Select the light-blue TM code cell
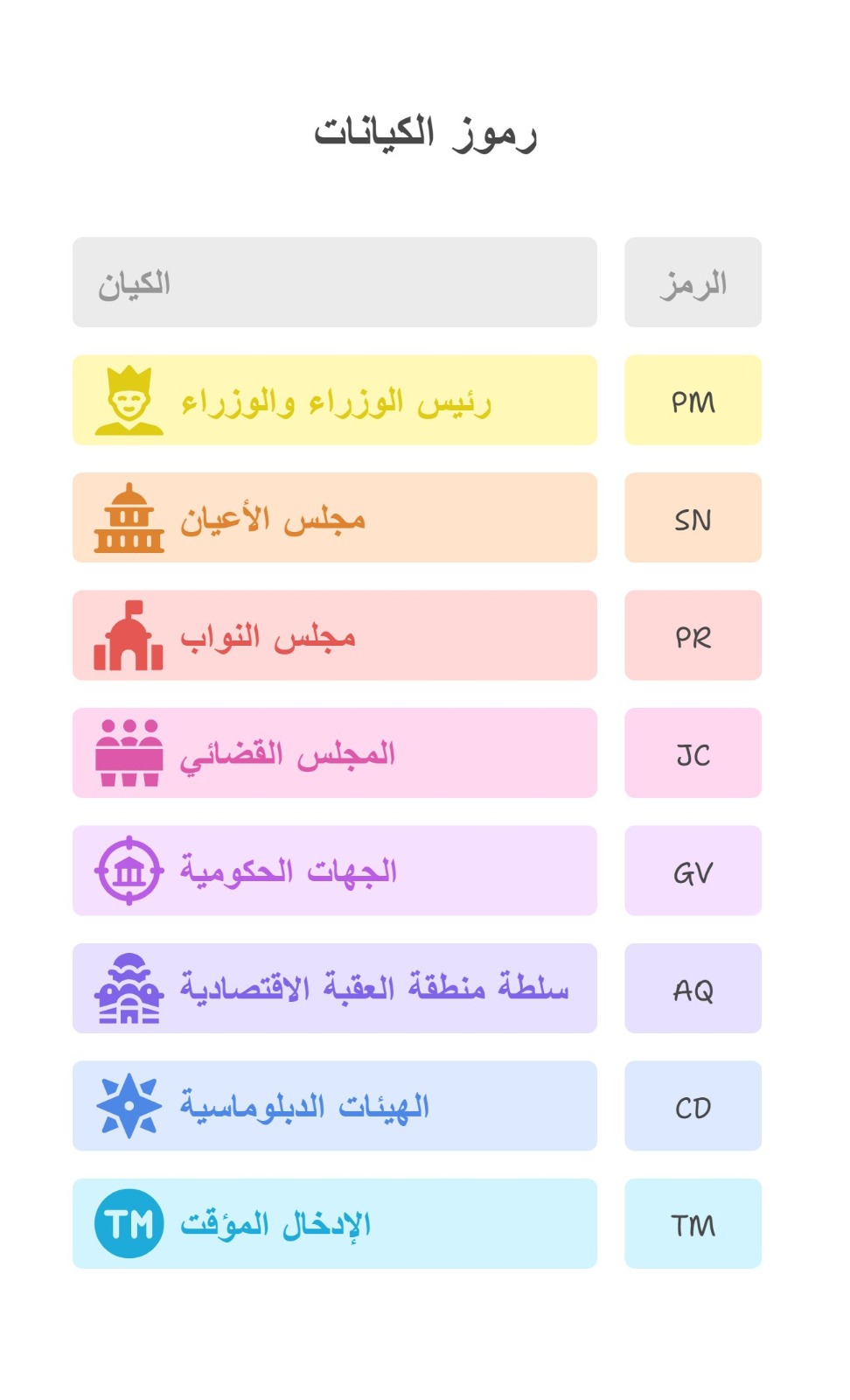850x1400 pixels. [x=693, y=1223]
